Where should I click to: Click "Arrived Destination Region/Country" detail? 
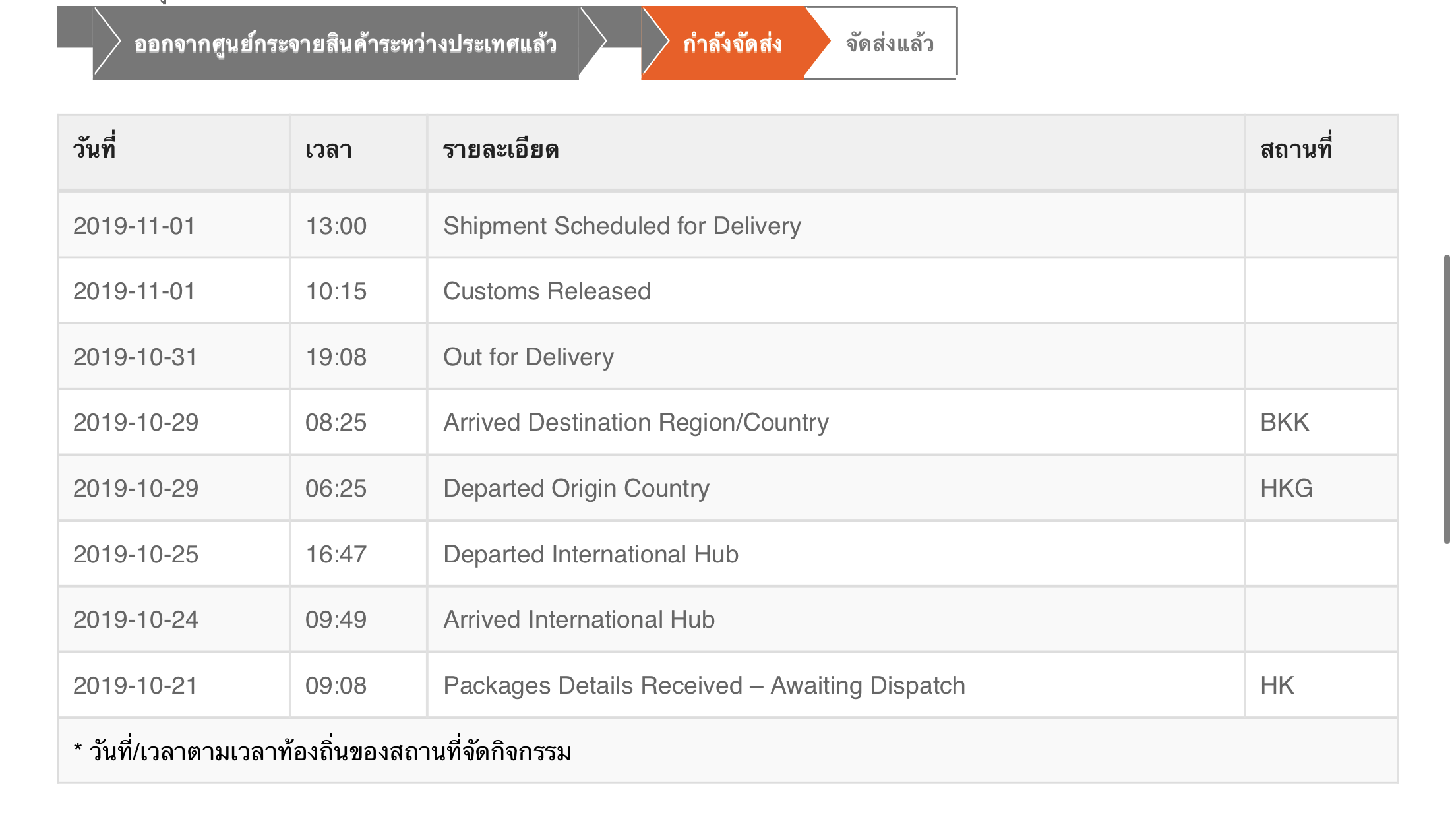[636, 422]
